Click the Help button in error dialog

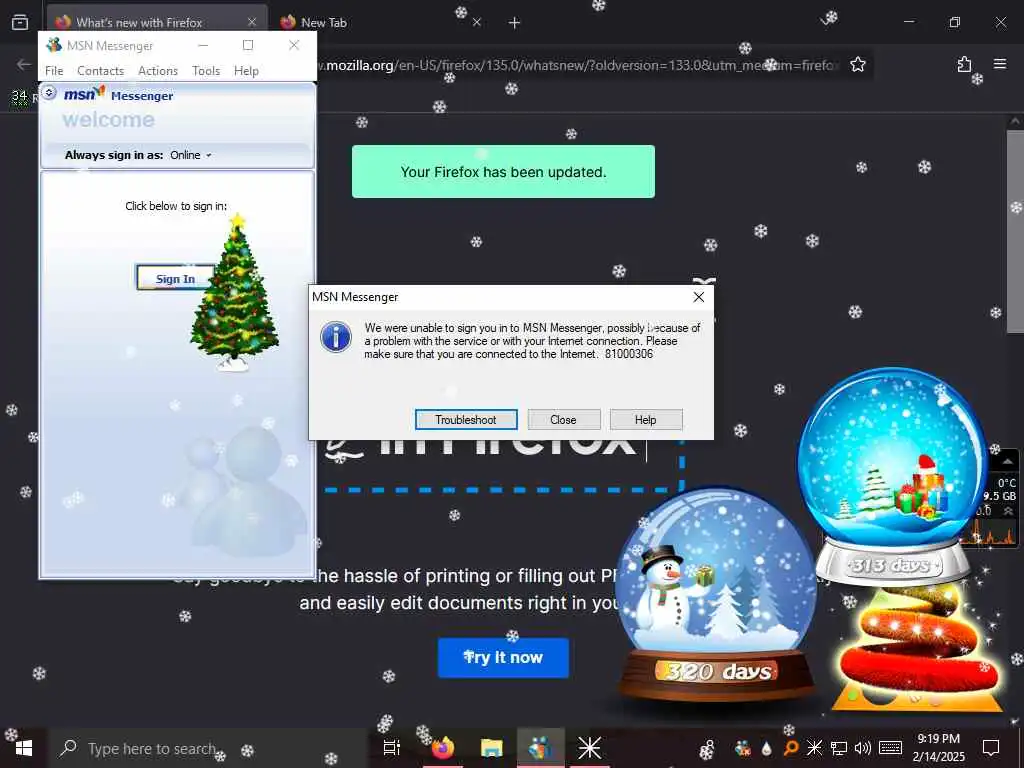pos(645,420)
